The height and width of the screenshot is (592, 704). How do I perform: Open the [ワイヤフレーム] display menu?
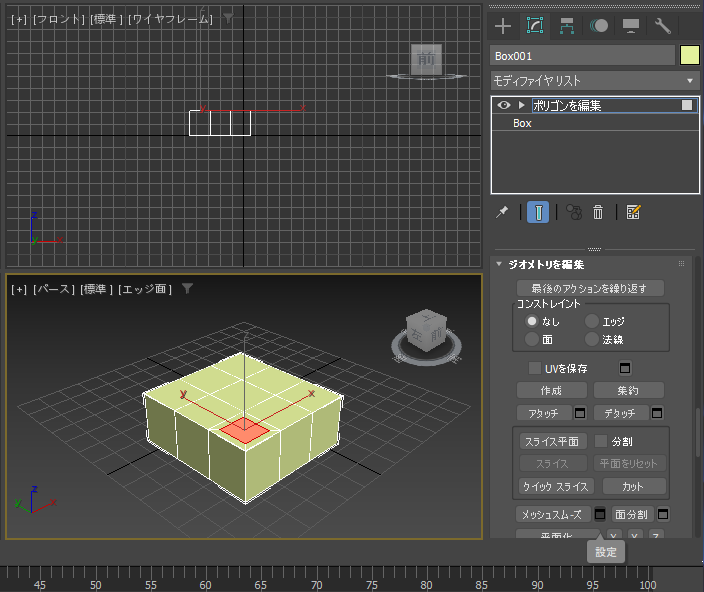point(170,19)
